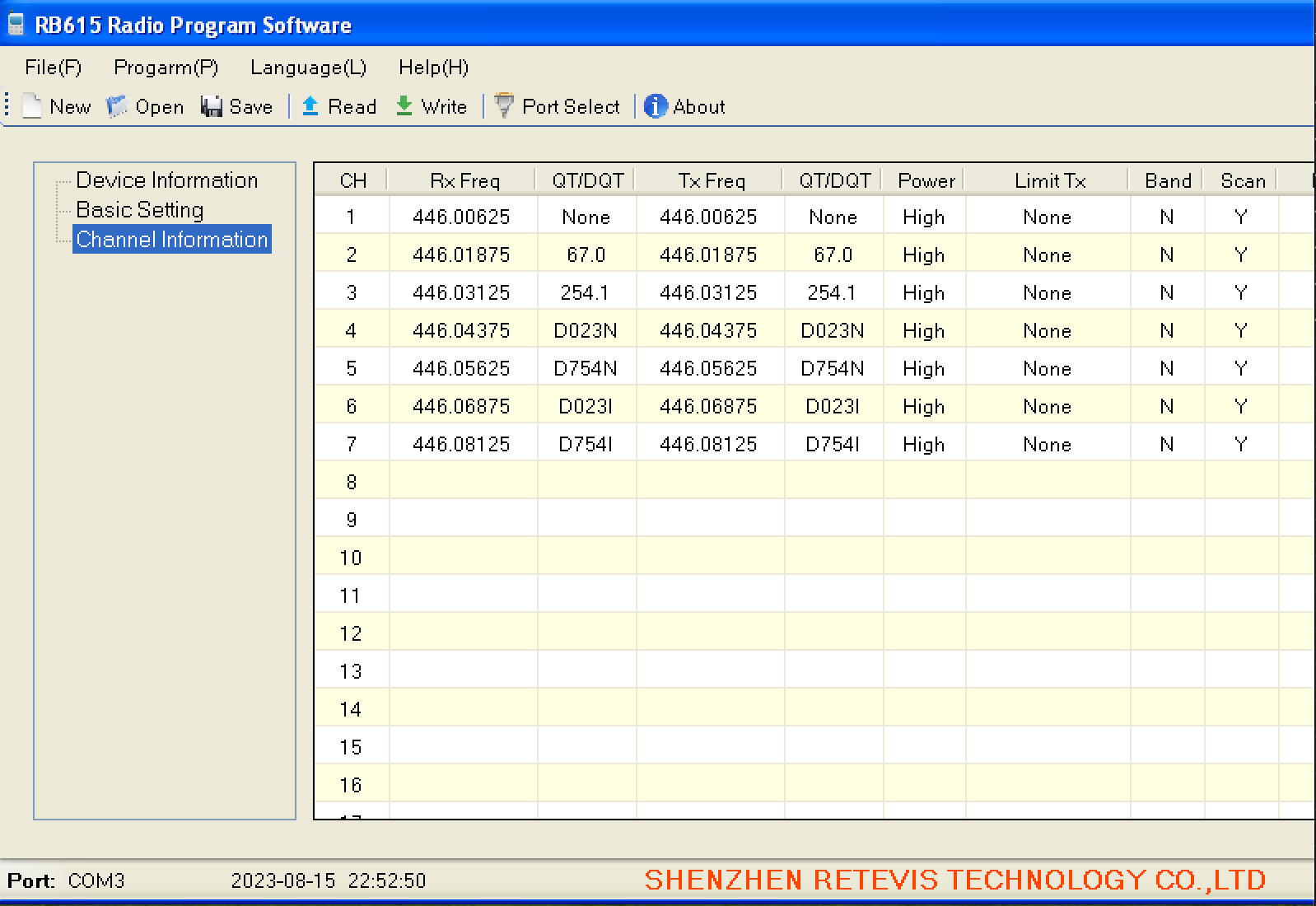Click the Scan column header

pyautogui.click(x=1243, y=180)
